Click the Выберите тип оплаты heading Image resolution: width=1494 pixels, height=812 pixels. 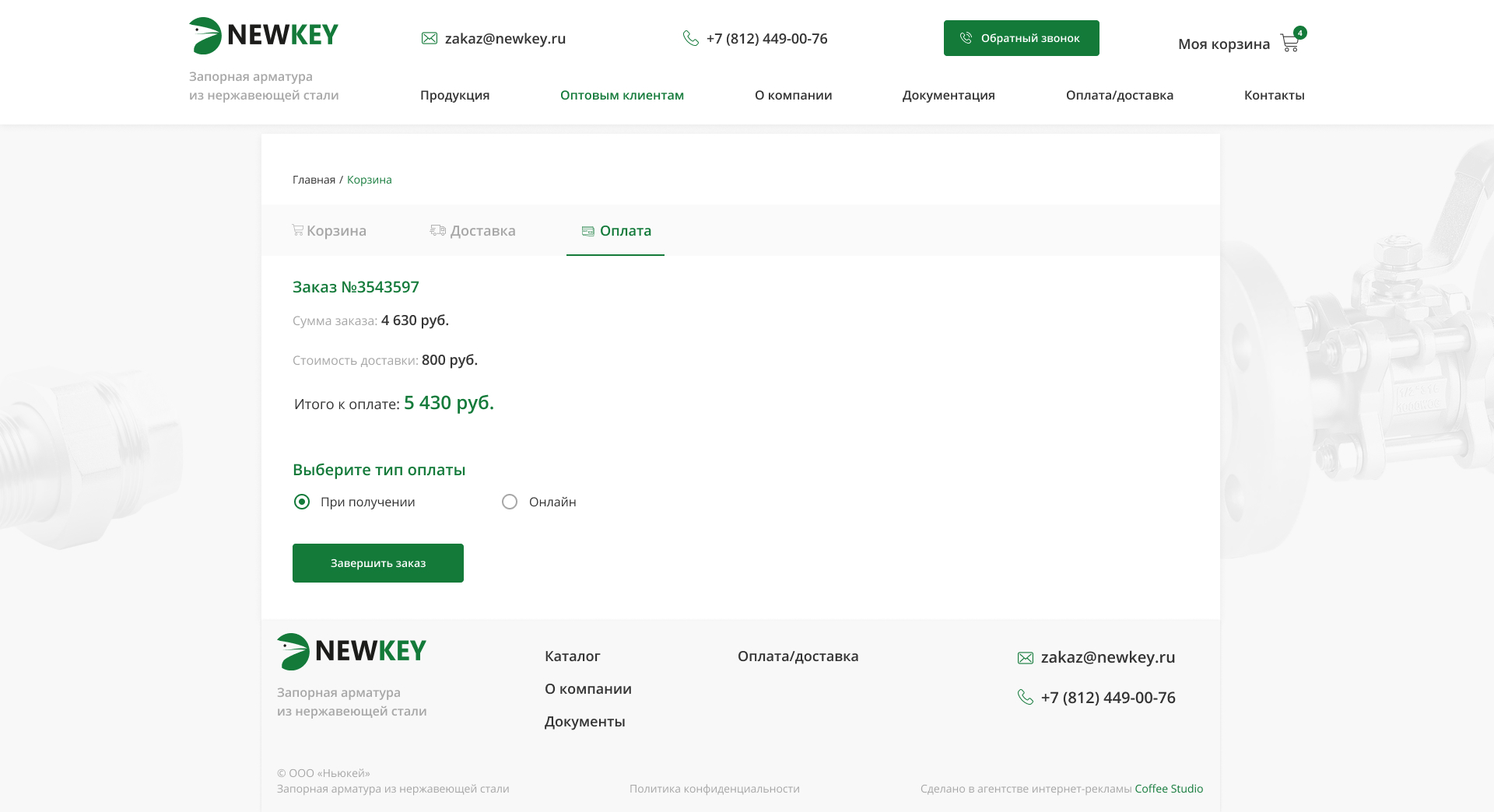379,470
